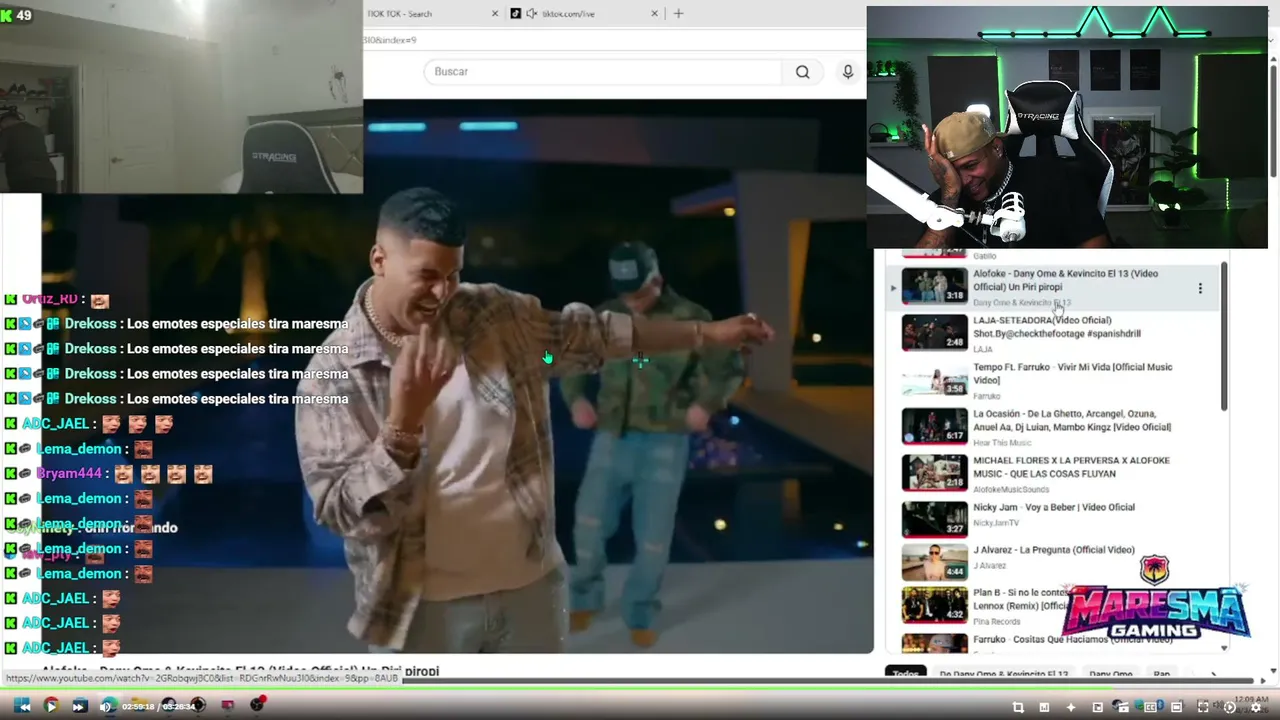Click the rewind button in the player bar
The image size is (1280, 720).
click(x=24, y=707)
